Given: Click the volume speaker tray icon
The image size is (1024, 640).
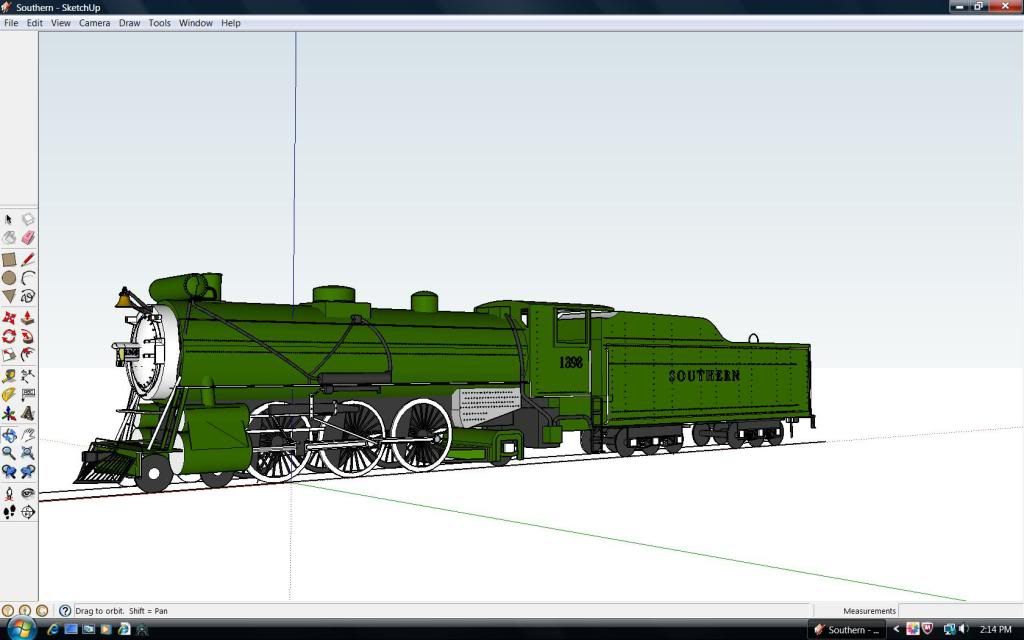Looking at the screenshot, I should 965,630.
